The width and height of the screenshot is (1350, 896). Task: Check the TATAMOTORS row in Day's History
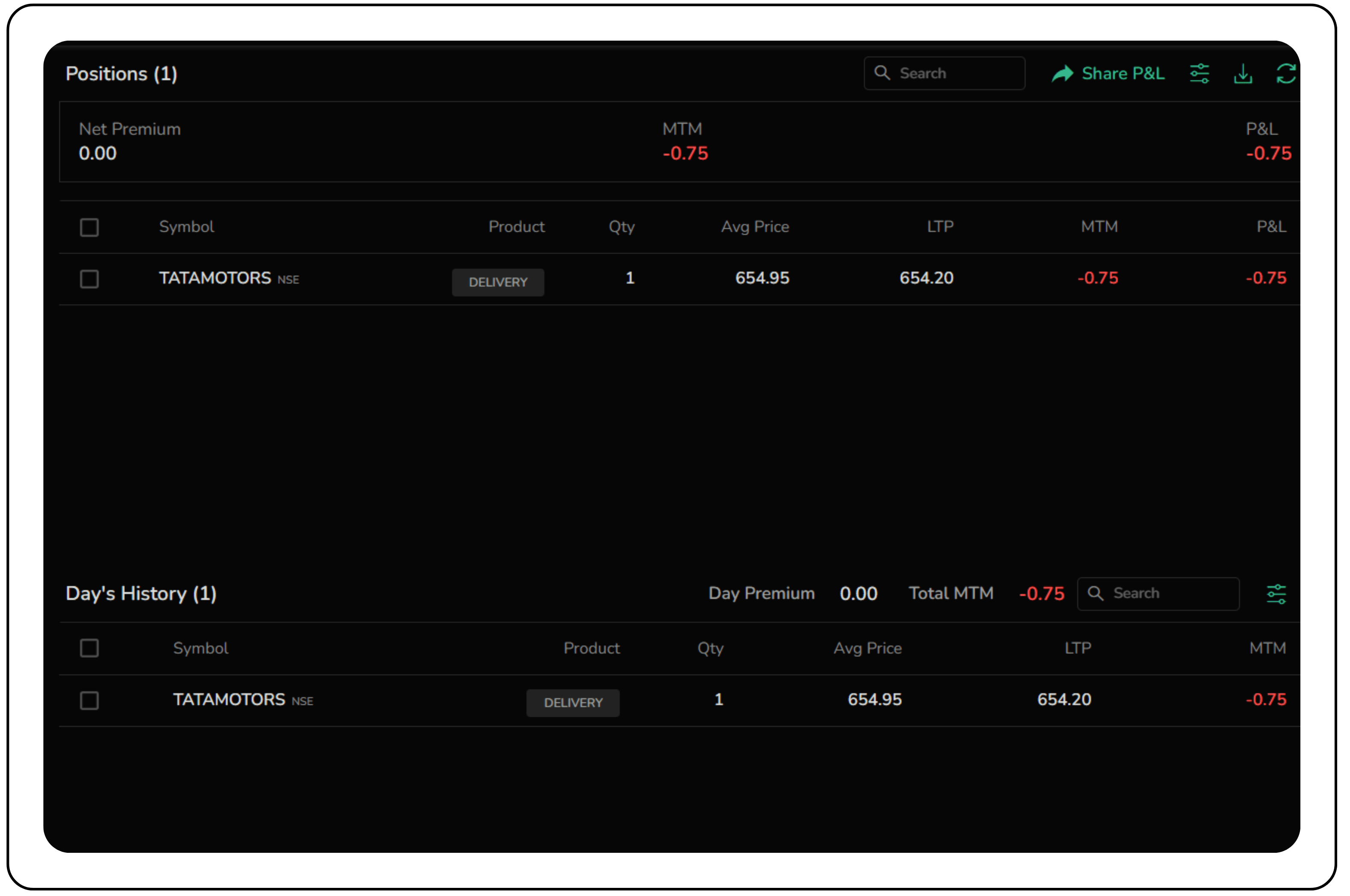(x=89, y=700)
